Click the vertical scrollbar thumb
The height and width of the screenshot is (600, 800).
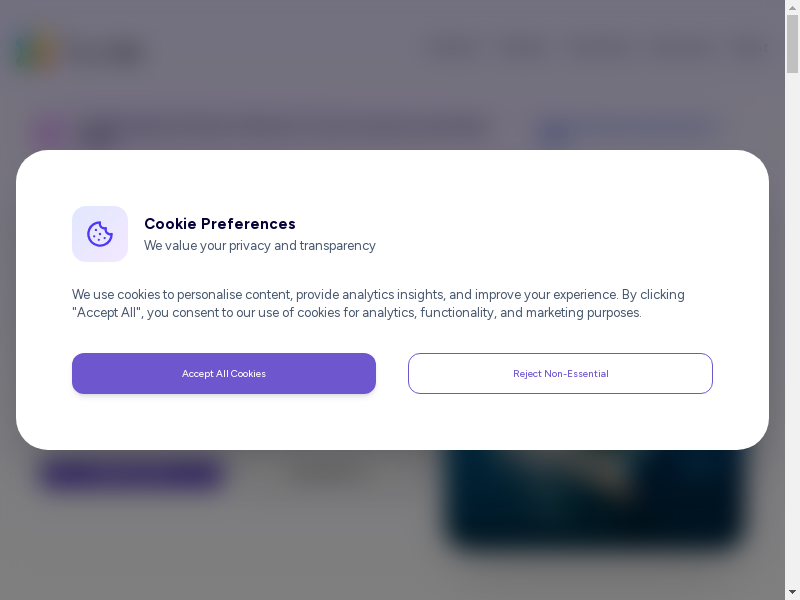(792, 44)
